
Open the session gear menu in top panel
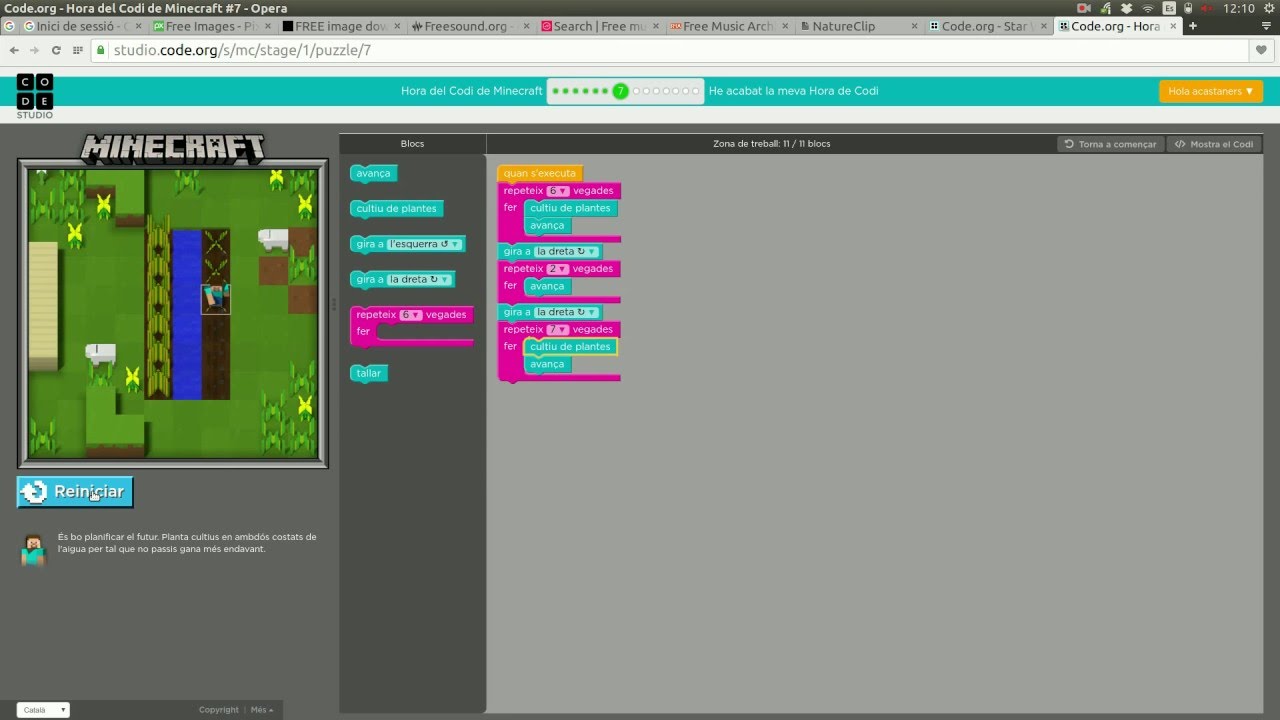click(x=1269, y=8)
